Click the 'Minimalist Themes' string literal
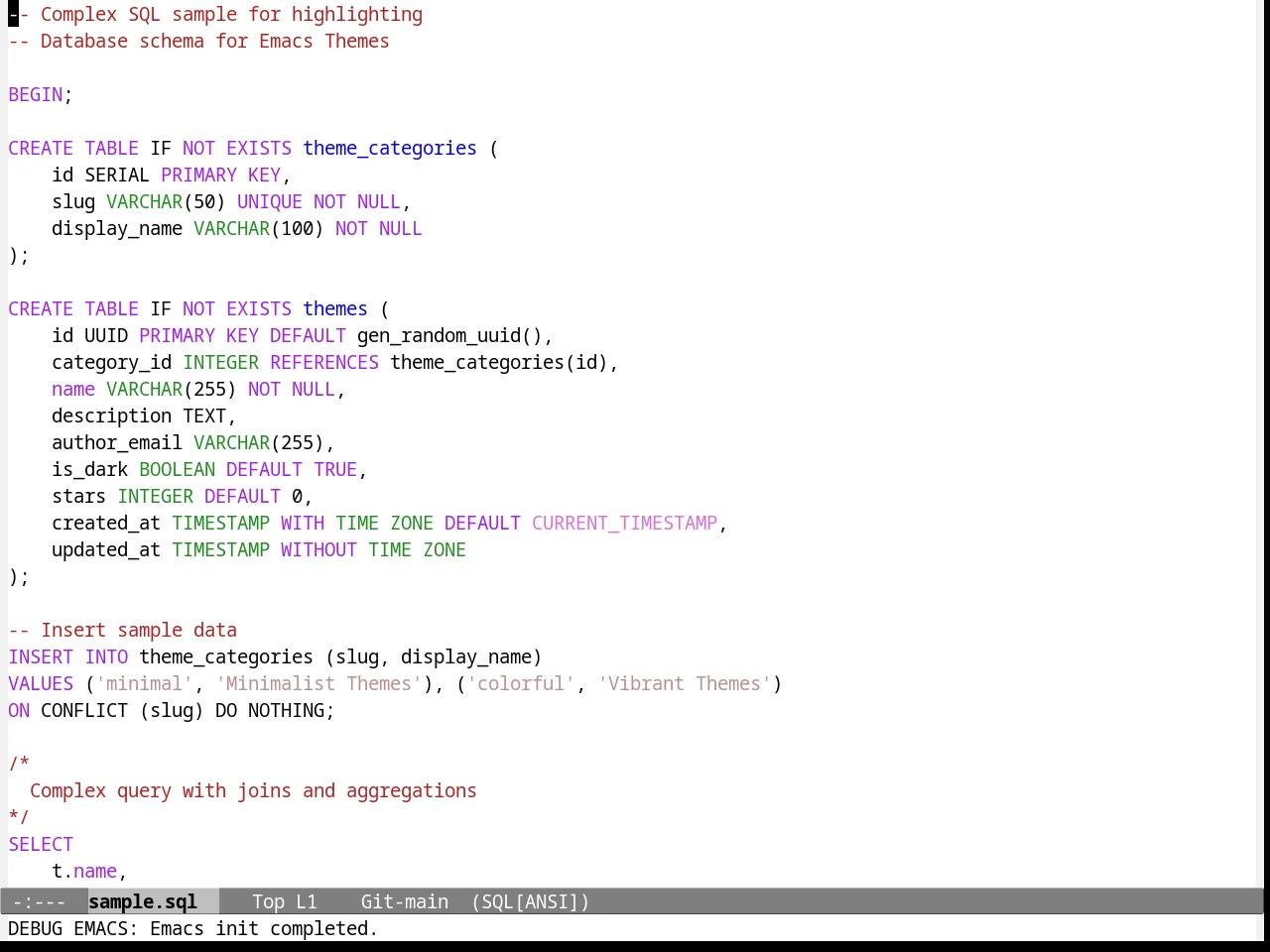This screenshot has height=952, width=1270. [x=318, y=683]
